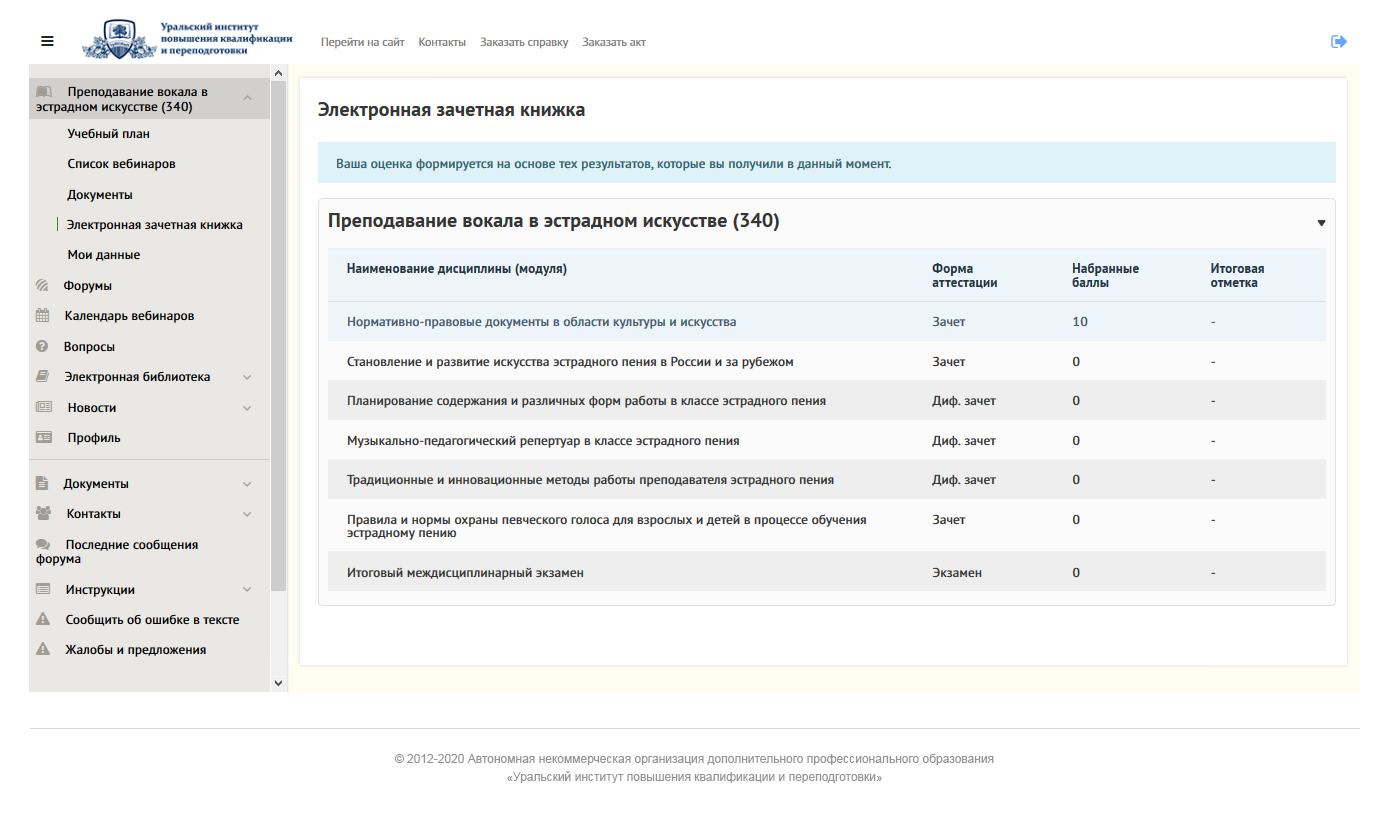1390x830 pixels.
Task: Open the Уральский институт logo homepage
Action: tap(188, 40)
